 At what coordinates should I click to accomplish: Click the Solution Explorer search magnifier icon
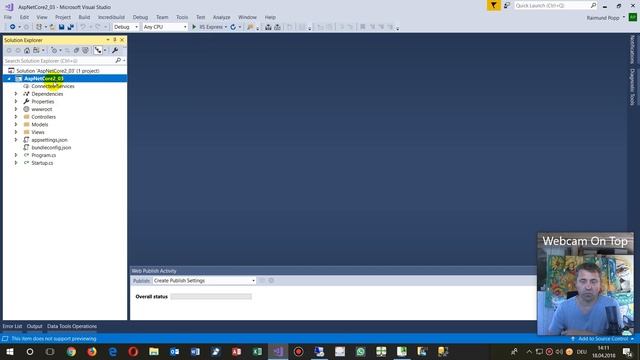(118, 60)
